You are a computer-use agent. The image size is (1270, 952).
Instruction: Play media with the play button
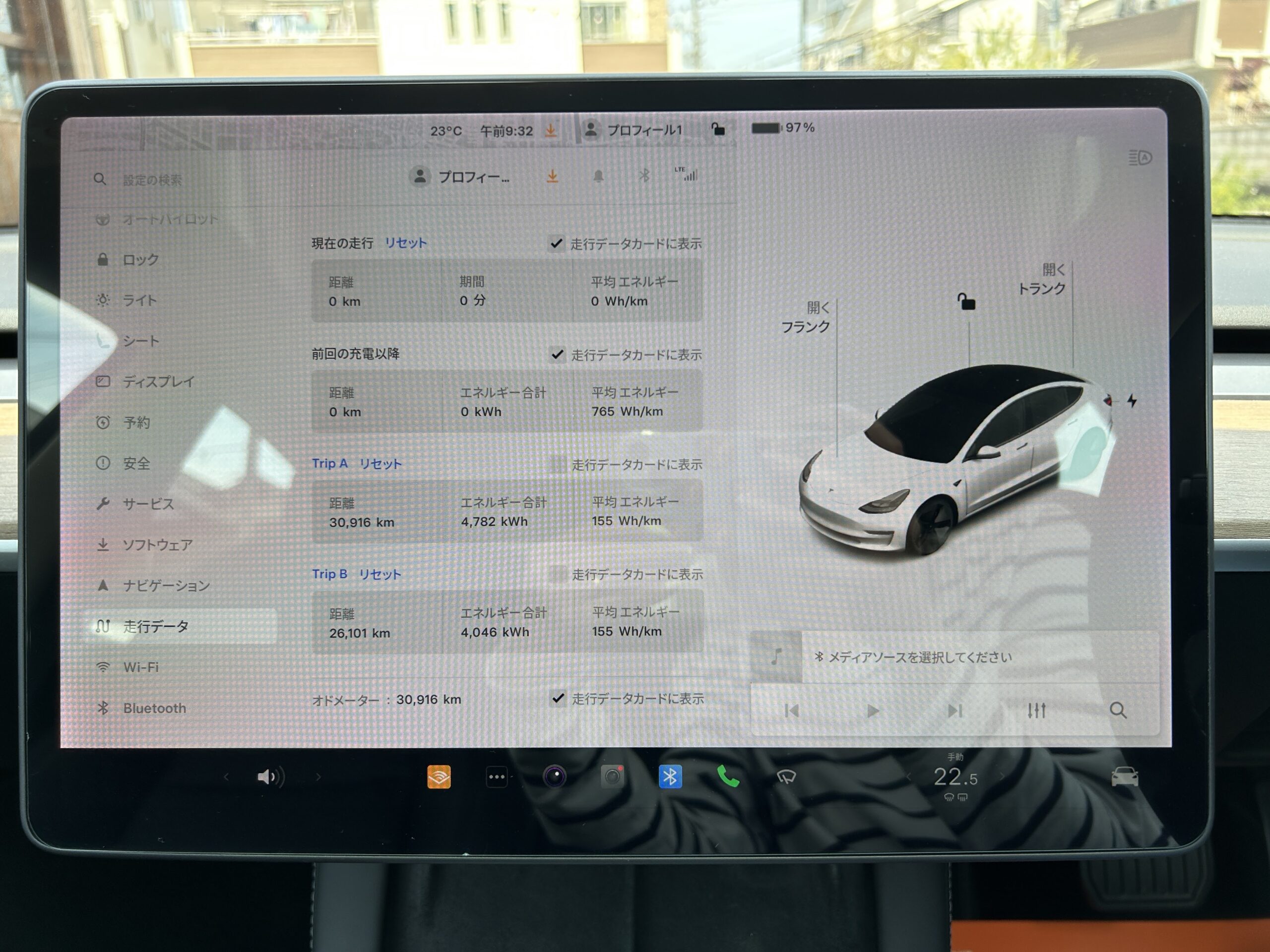pos(873,711)
